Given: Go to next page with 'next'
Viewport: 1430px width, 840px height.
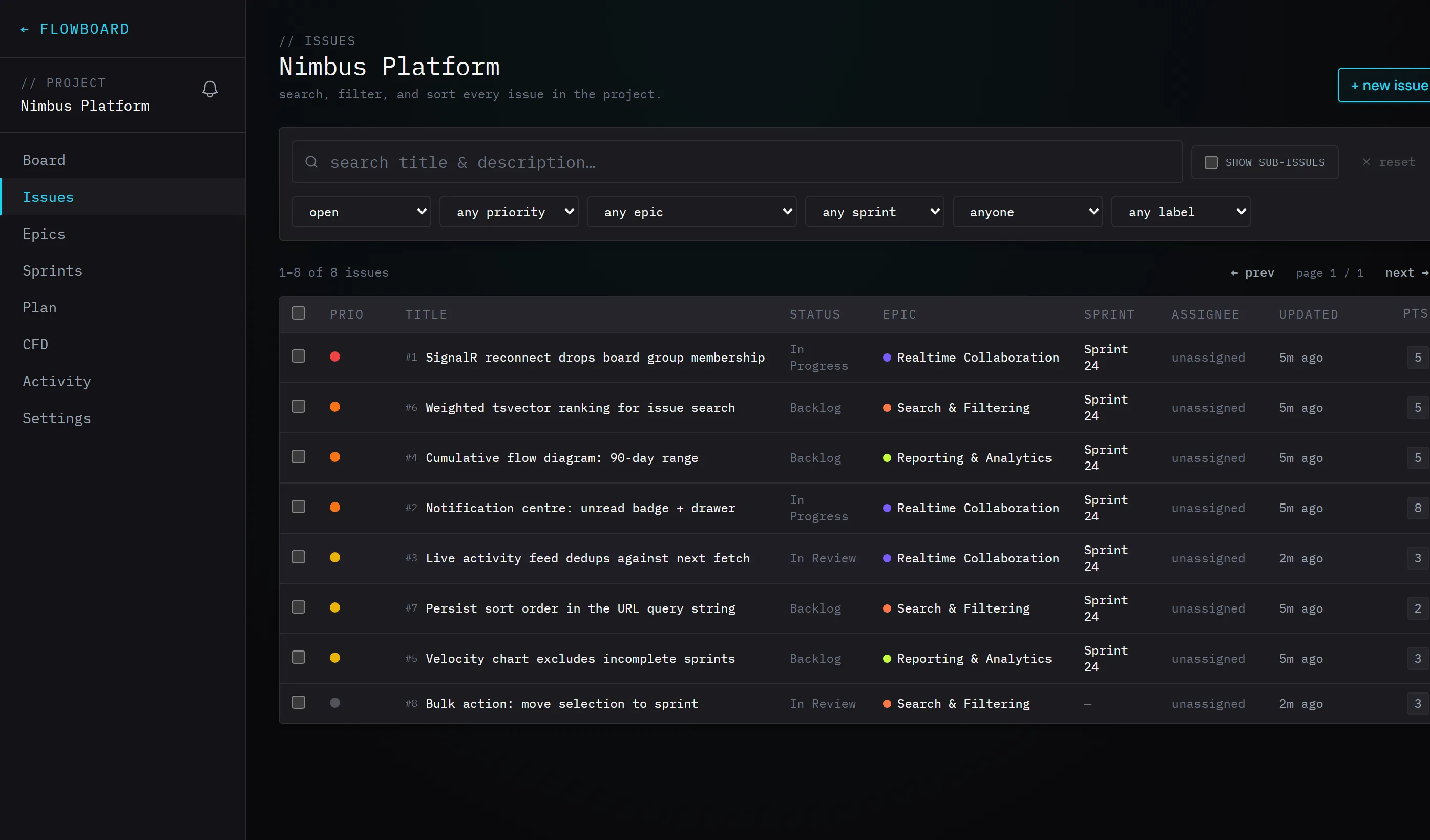Looking at the screenshot, I should coord(1407,273).
